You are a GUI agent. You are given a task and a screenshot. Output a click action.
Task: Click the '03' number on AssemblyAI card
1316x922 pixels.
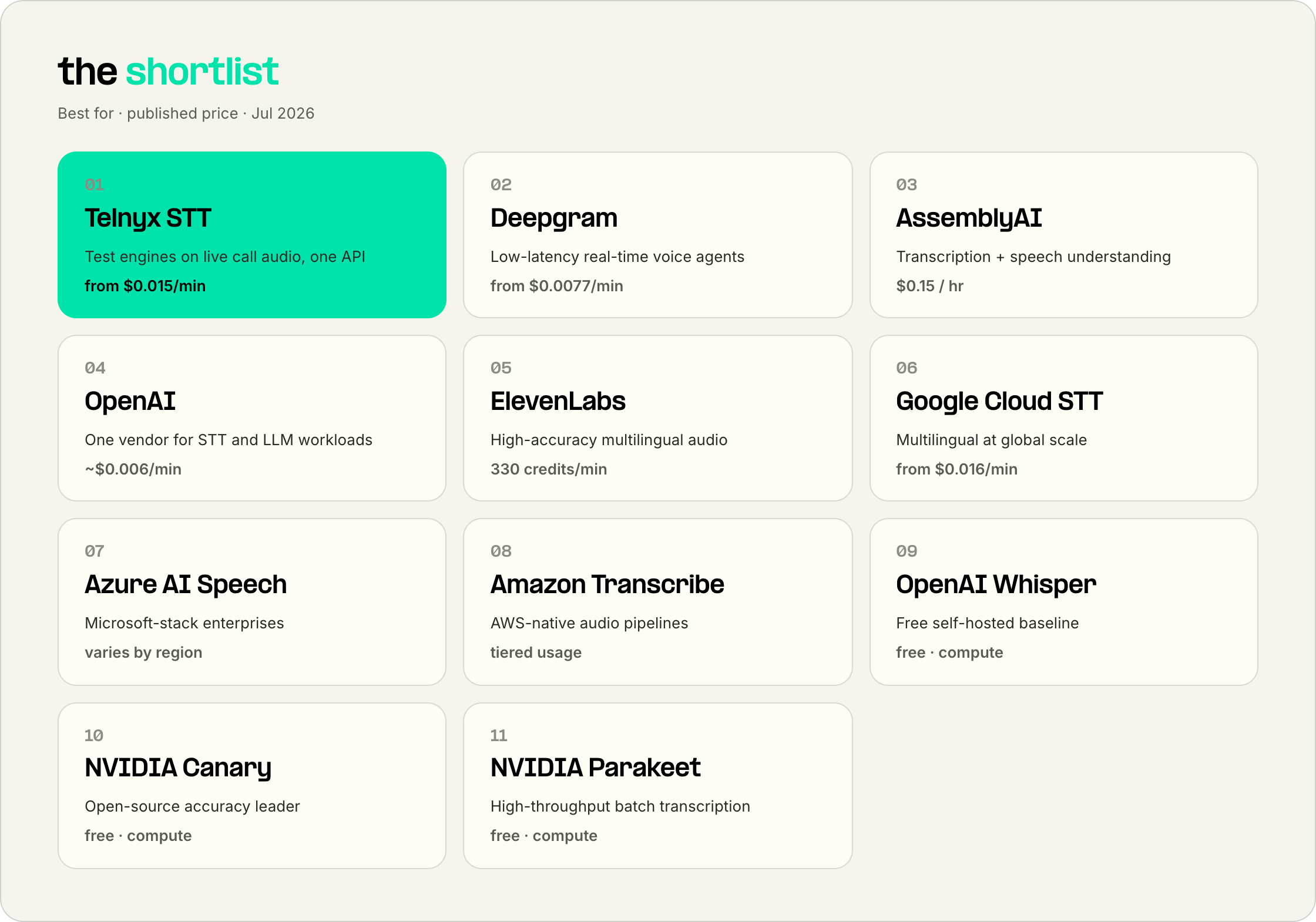click(907, 185)
